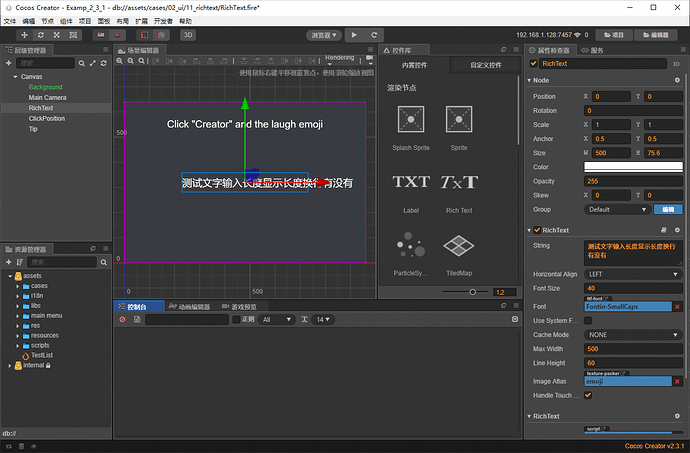Click the white Color swatch
The height and width of the screenshot is (453, 690).
click(x=633, y=167)
